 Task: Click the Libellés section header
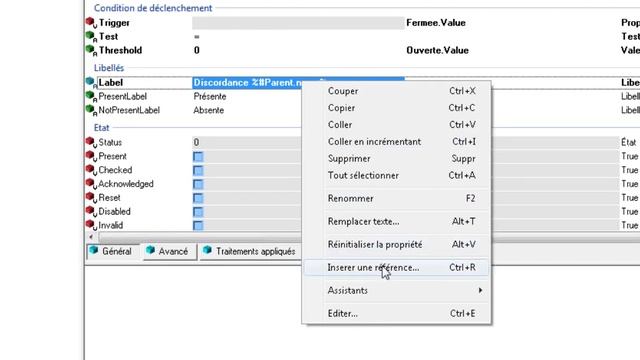(109, 68)
